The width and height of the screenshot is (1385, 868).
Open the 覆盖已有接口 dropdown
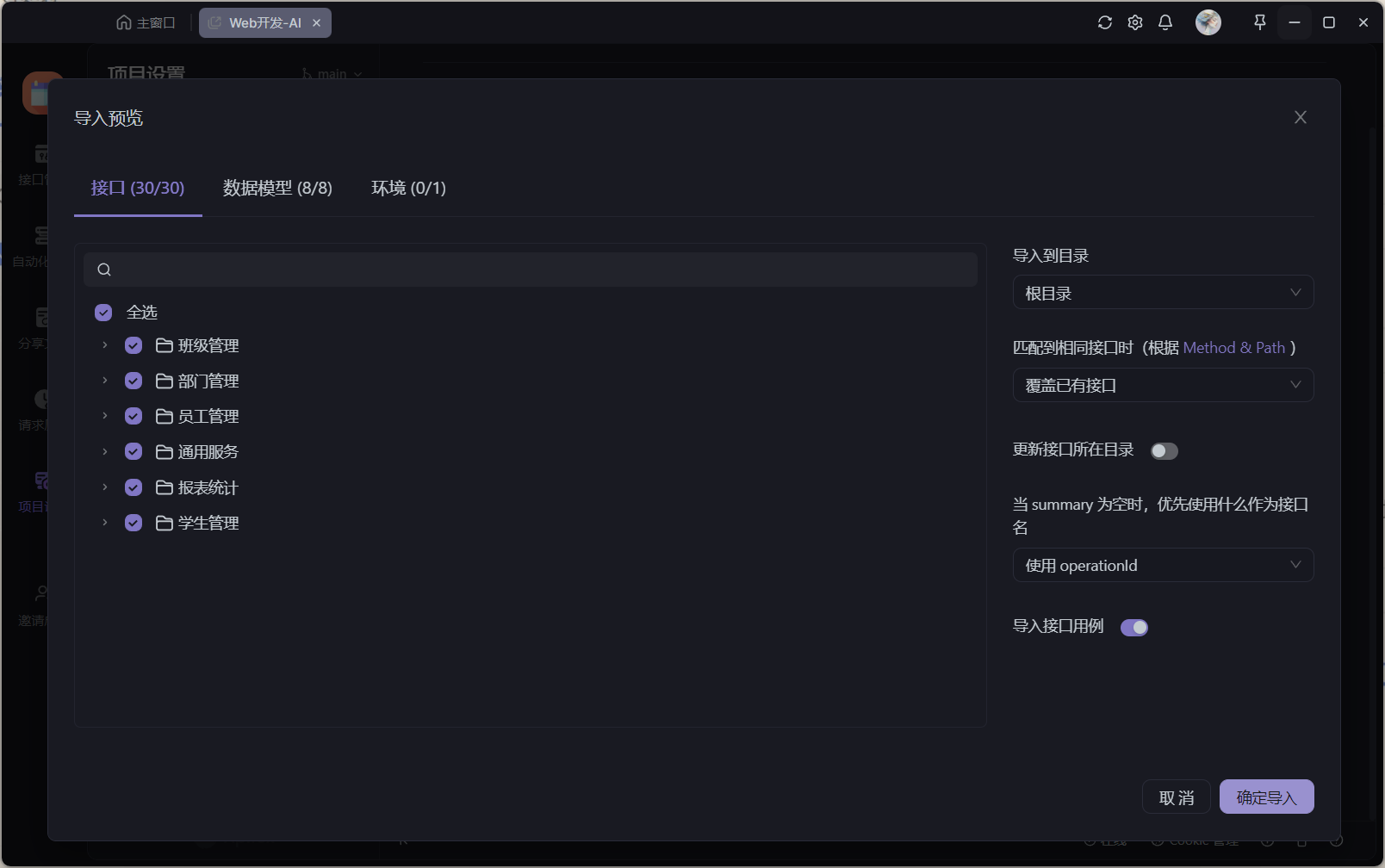pos(1163,385)
